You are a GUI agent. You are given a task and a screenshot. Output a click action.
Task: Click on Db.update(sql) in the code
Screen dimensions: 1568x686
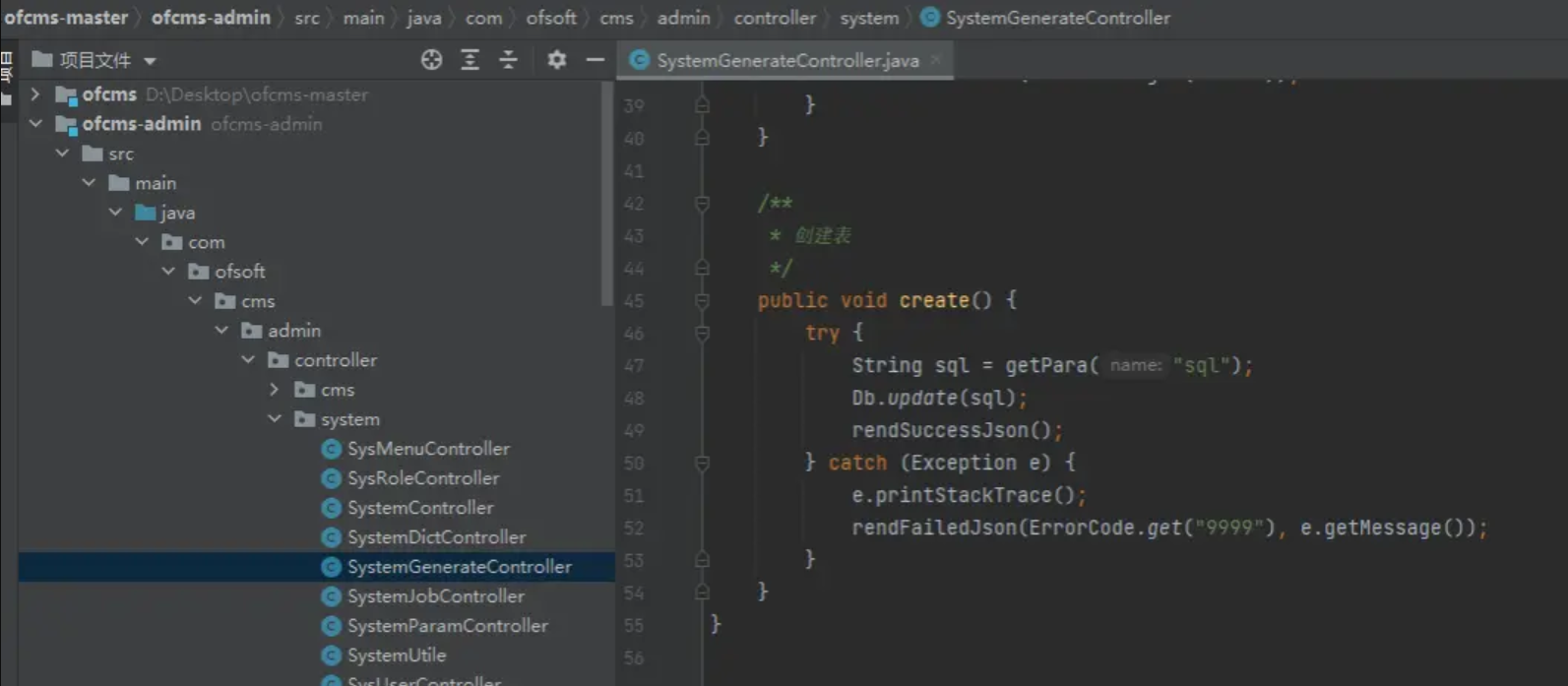[x=939, y=399]
